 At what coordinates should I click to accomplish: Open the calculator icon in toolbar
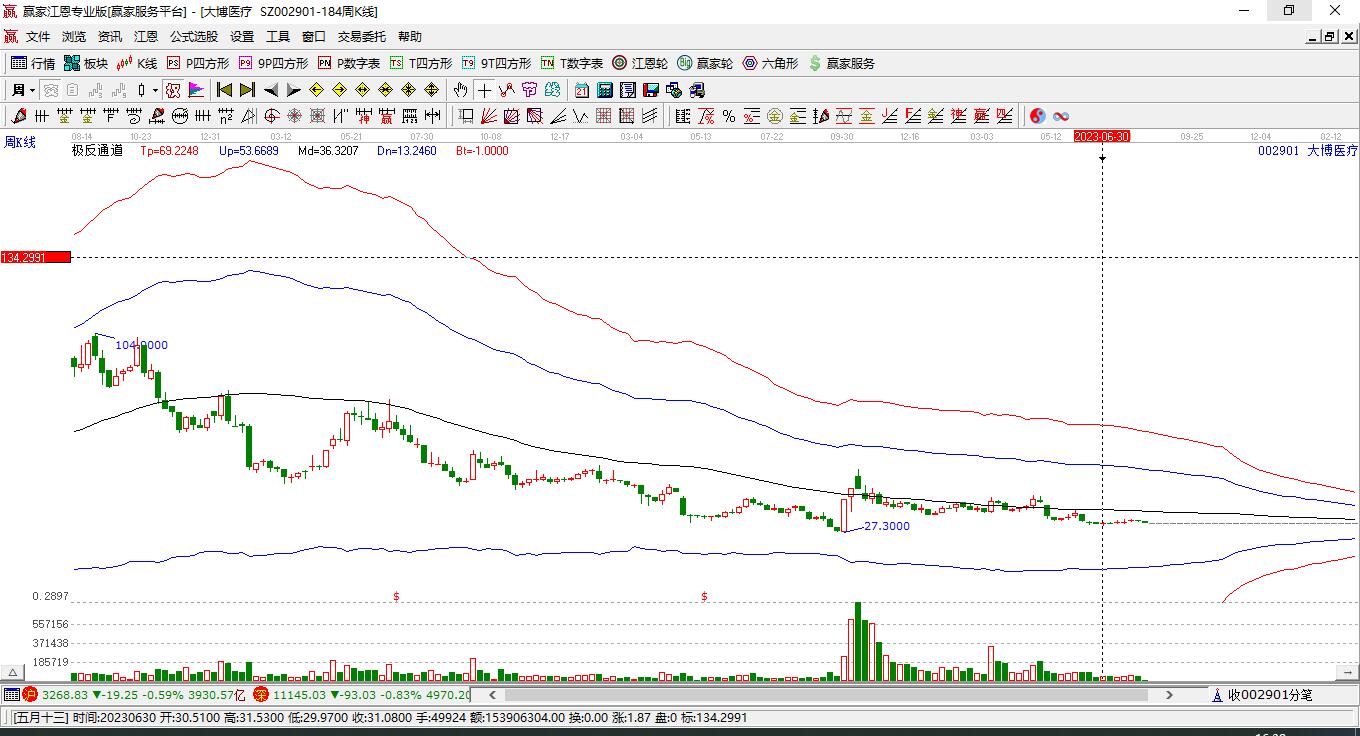[x=604, y=90]
